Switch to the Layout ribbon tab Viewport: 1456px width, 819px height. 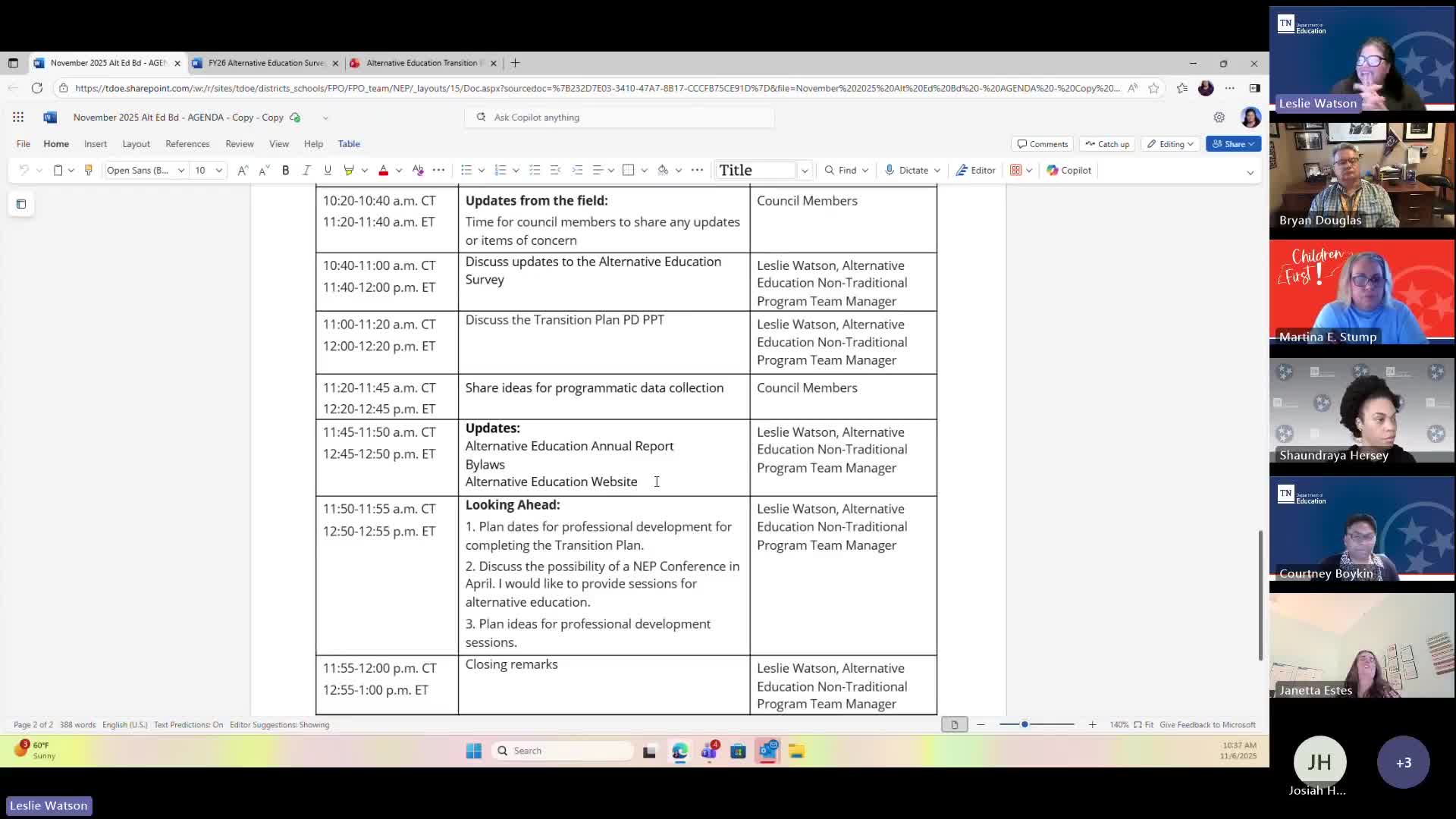click(136, 144)
